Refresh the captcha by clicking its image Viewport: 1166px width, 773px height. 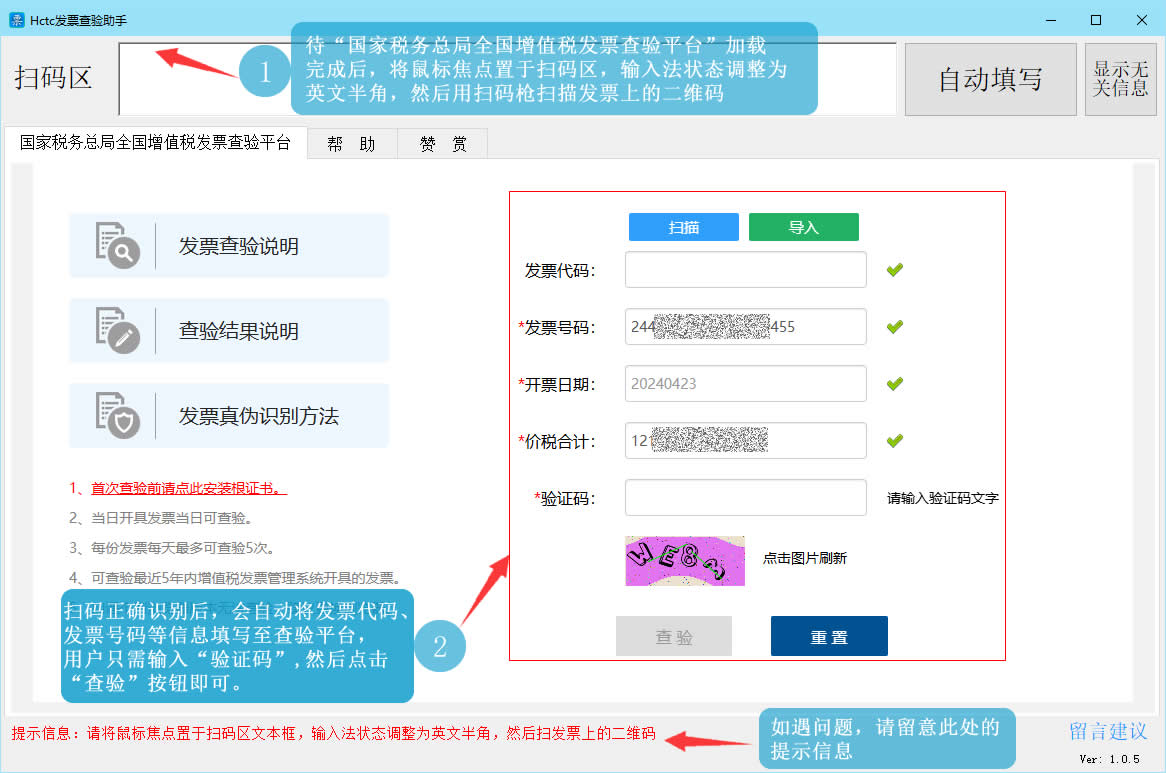click(x=685, y=562)
